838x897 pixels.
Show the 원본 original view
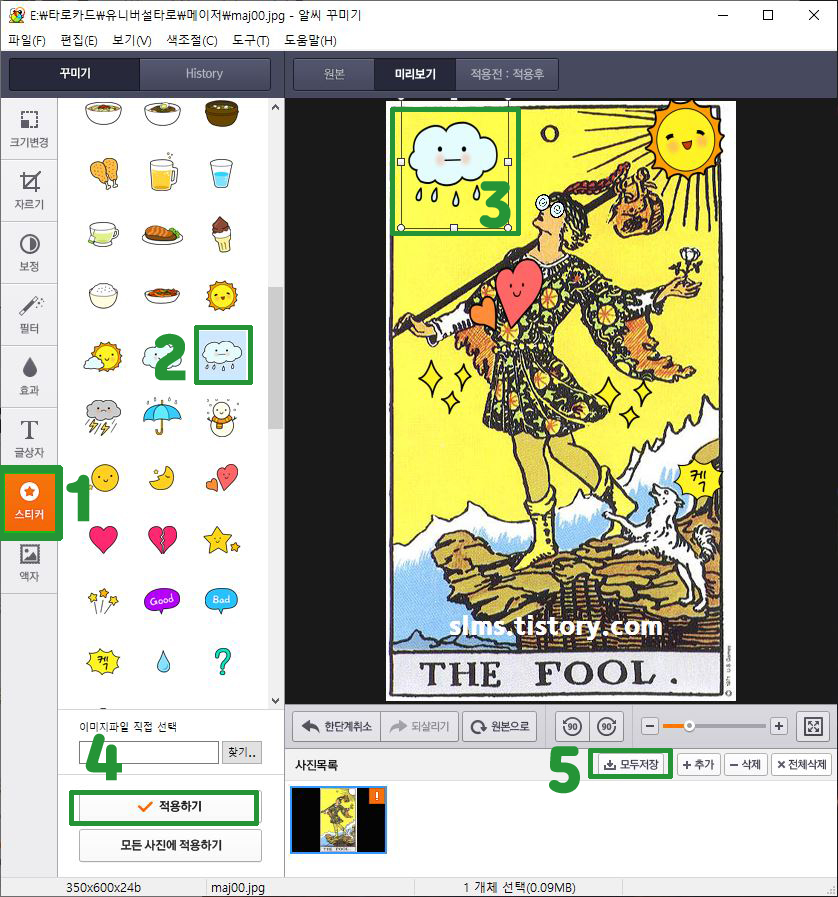coord(334,74)
